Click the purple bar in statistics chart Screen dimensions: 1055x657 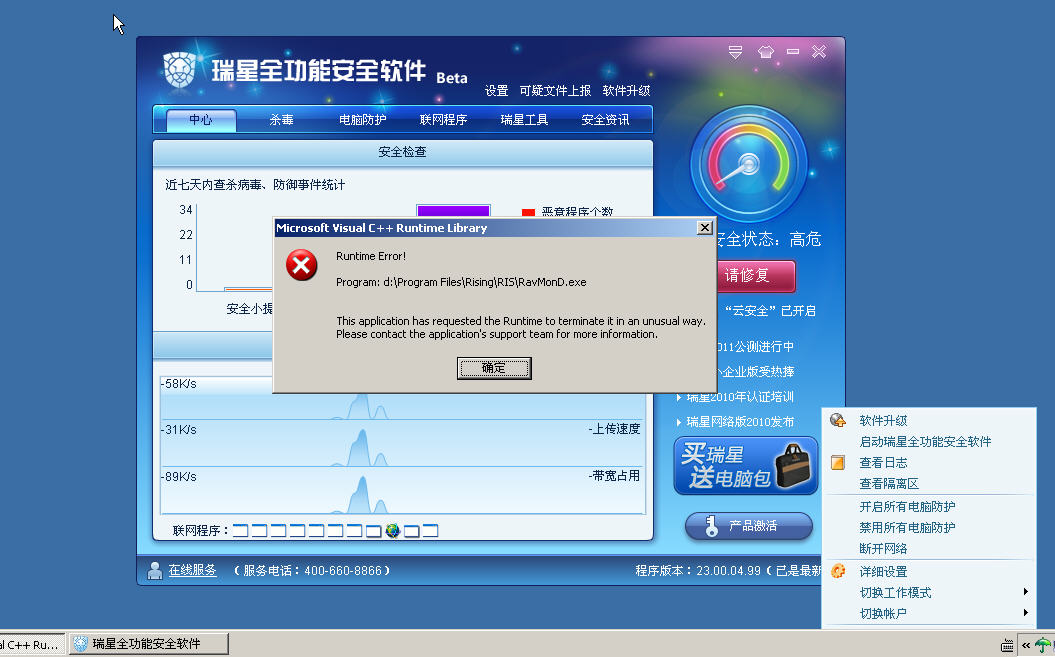453,211
